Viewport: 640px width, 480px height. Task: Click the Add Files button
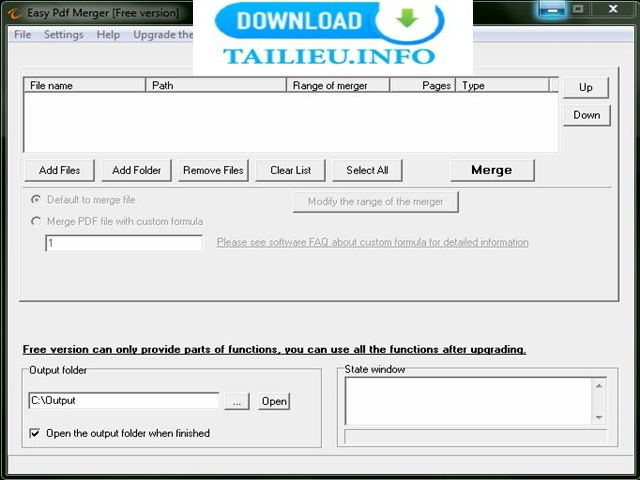pyautogui.click(x=60, y=170)
